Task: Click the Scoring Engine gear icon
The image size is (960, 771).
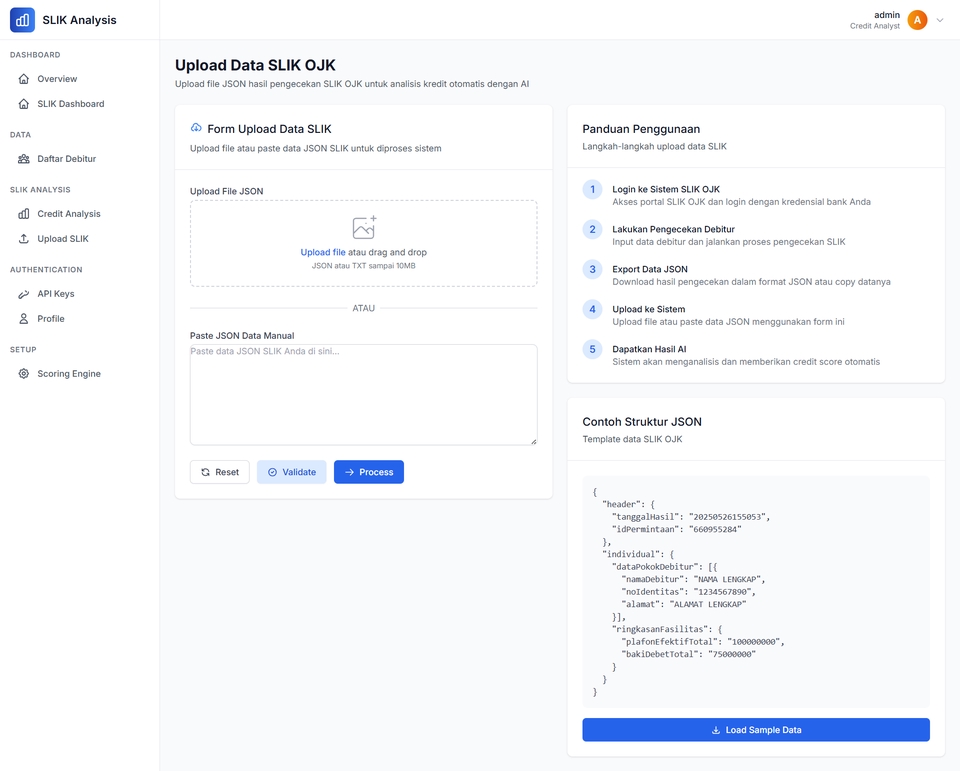Action: tap(24, 374)
